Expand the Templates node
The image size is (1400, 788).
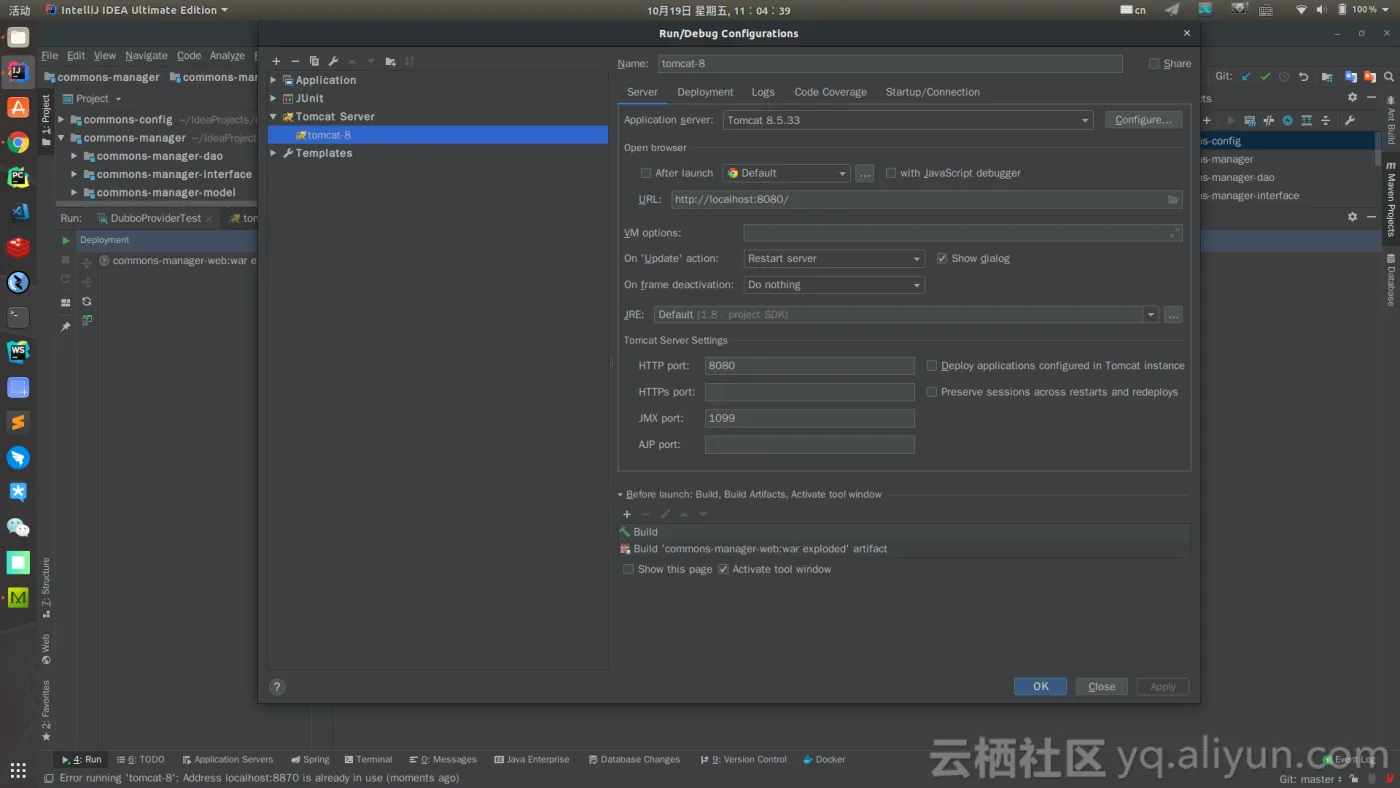[x=274, y=154]
